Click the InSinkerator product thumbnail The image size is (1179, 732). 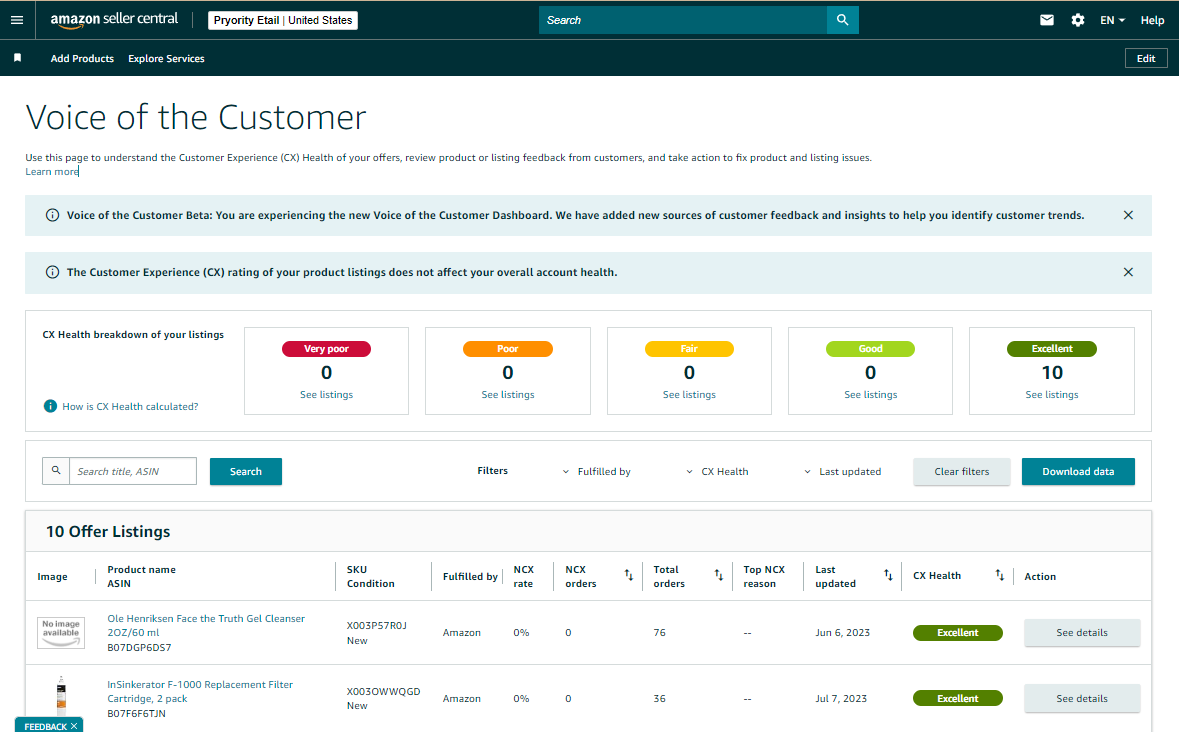61,694
